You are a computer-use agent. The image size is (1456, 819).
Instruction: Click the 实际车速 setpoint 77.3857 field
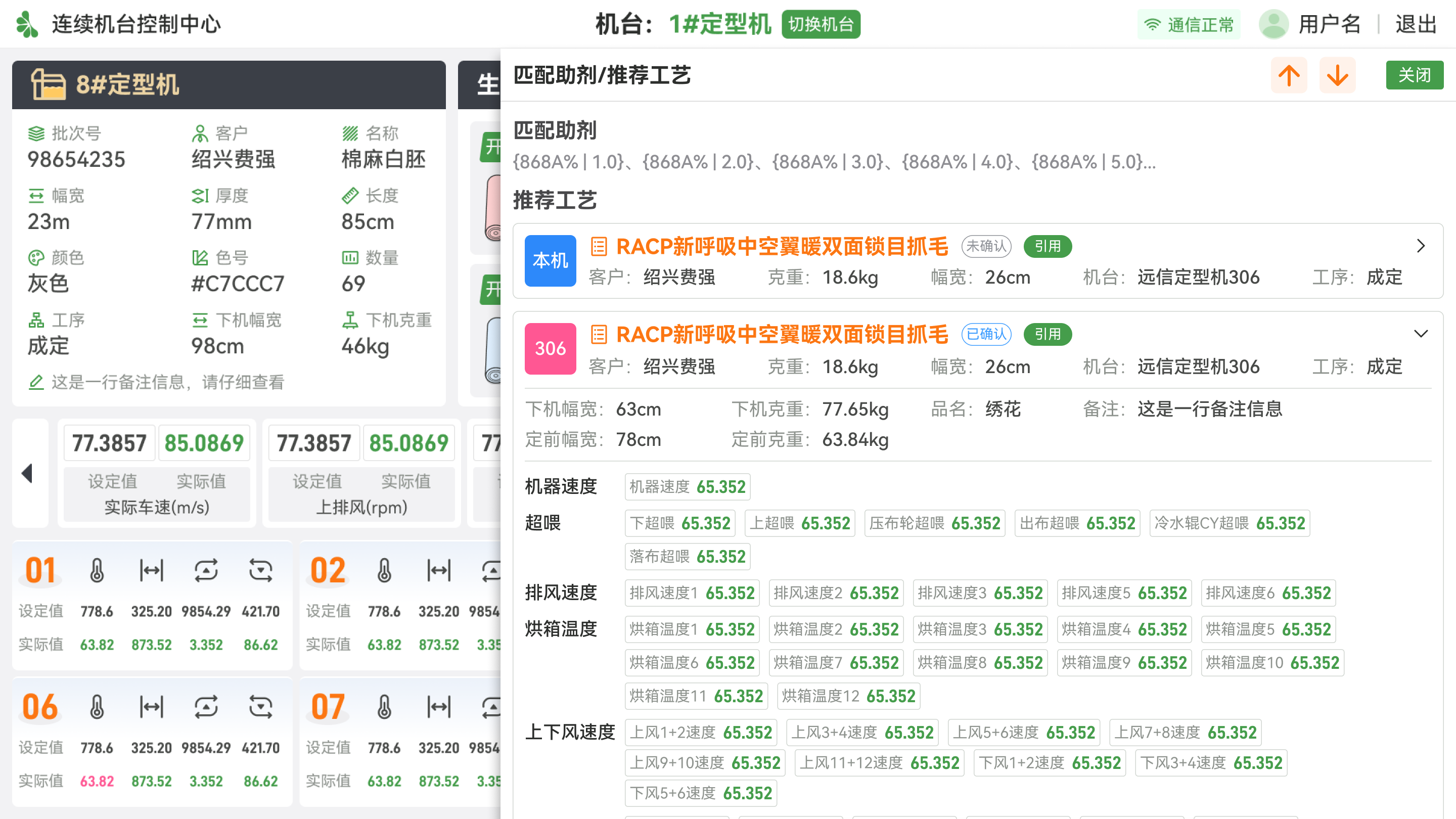(x=109, y=443)
